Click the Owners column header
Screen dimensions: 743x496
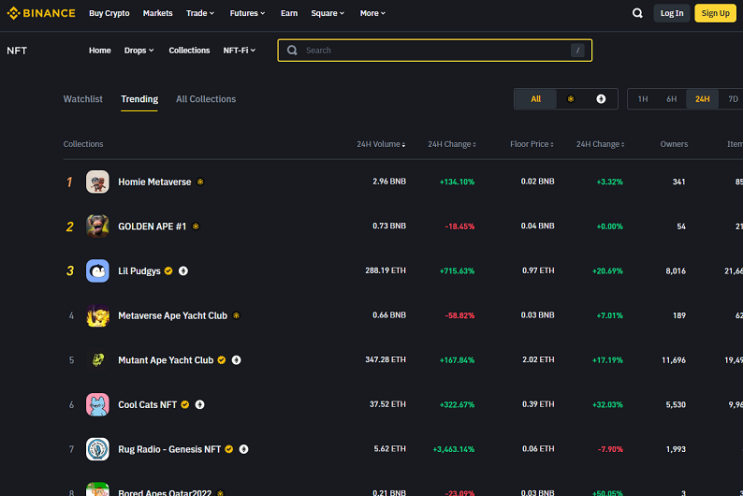pos(674,144)
